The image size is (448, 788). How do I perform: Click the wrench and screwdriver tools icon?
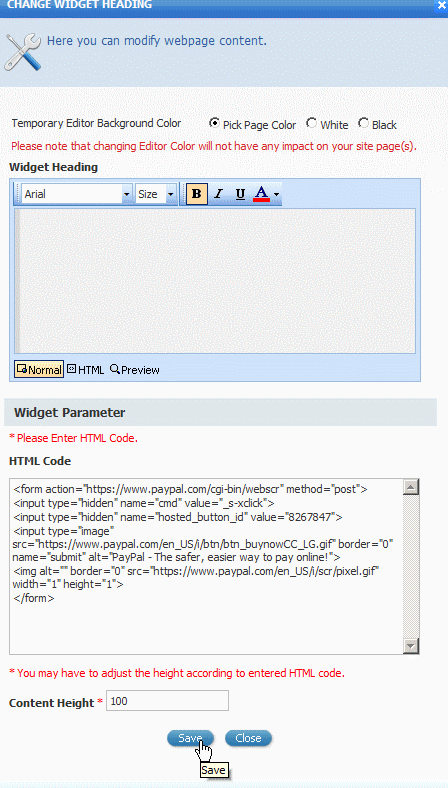(x=23, y=52)
